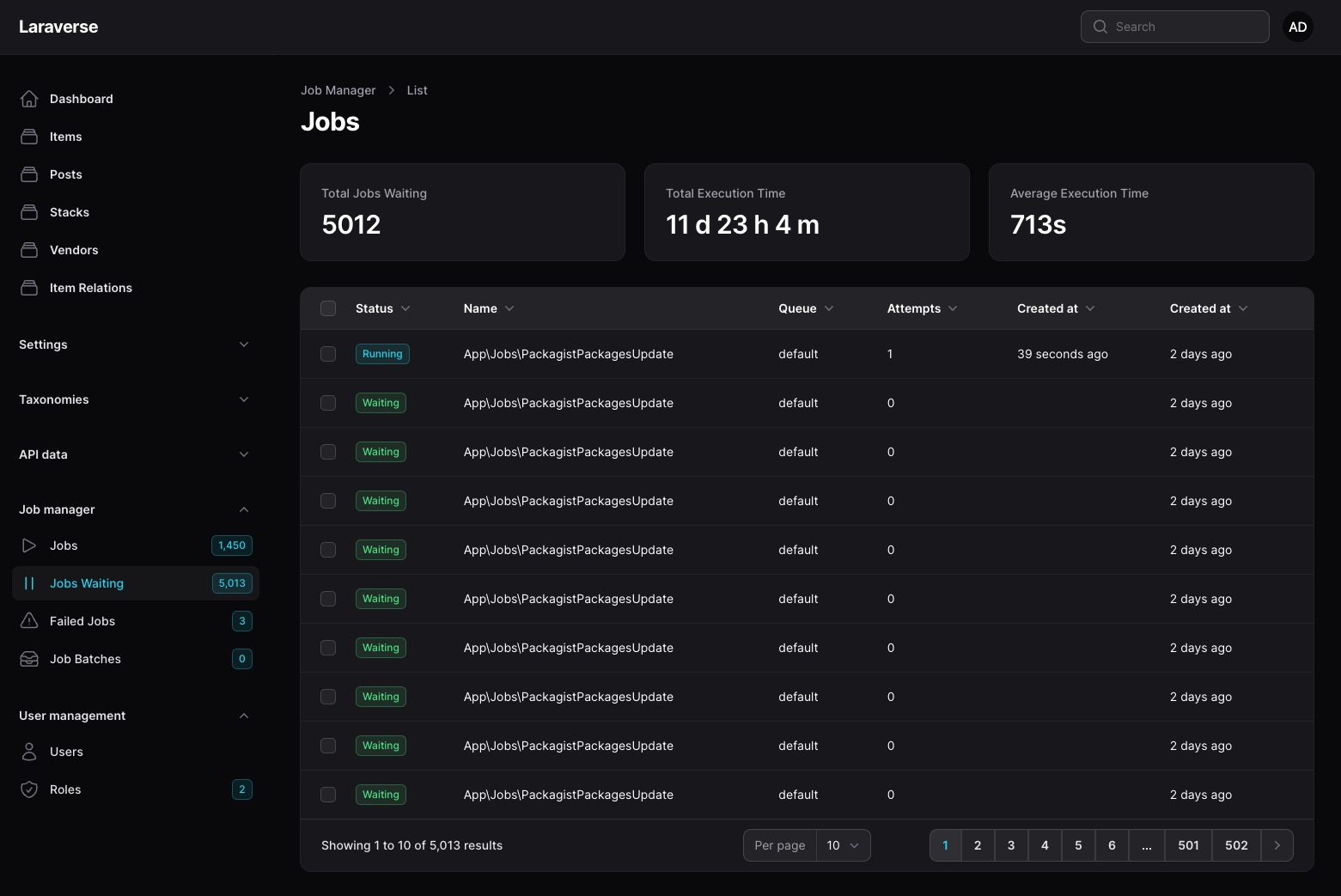The width and height of the screenshot is (1341, 896).
Task: Open the AD user avatar menu
Action: [1298, 27]
